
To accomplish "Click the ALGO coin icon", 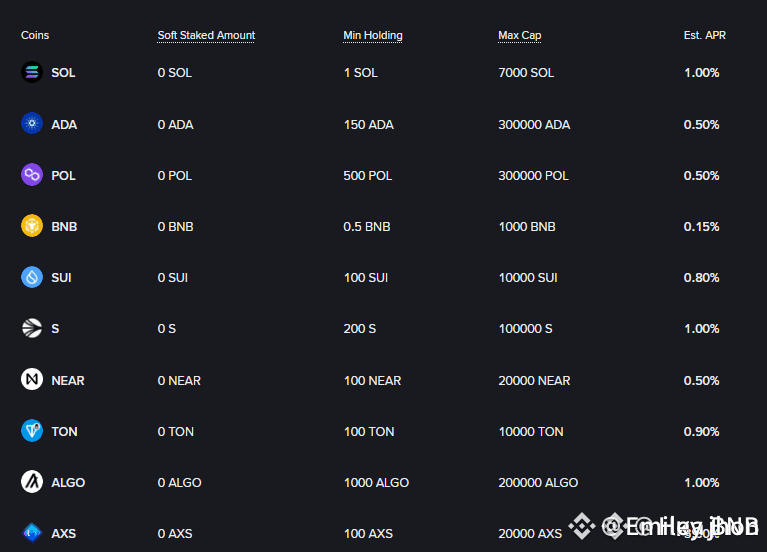I will [32, 482].
